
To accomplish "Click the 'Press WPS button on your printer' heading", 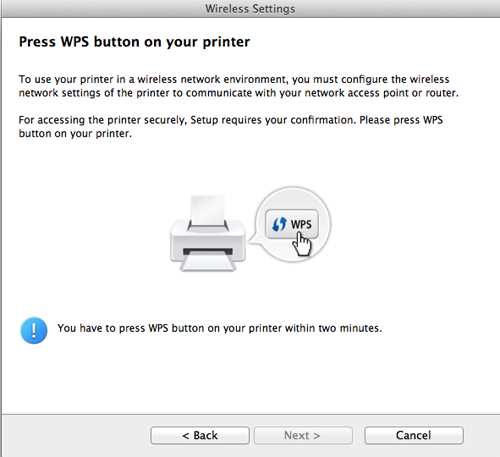I will pyautogui.click(x=134, y=42).
